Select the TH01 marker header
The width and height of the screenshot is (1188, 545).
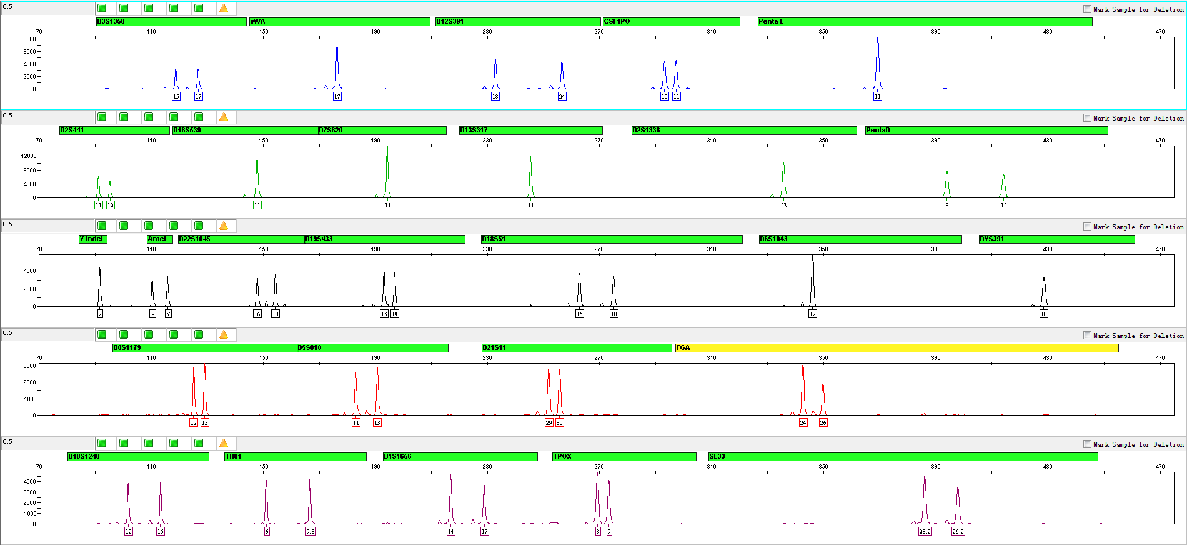295,457
